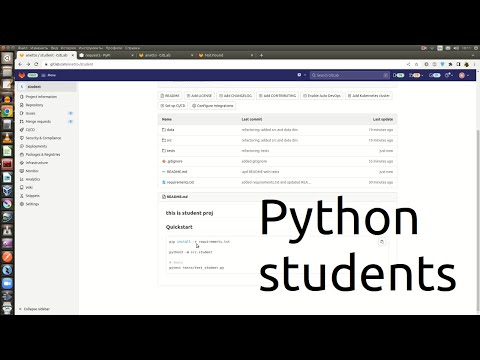This screenshot has height=360, width=480.
Task: Open the to-do list icon in navbar
Action: (434, 75)
